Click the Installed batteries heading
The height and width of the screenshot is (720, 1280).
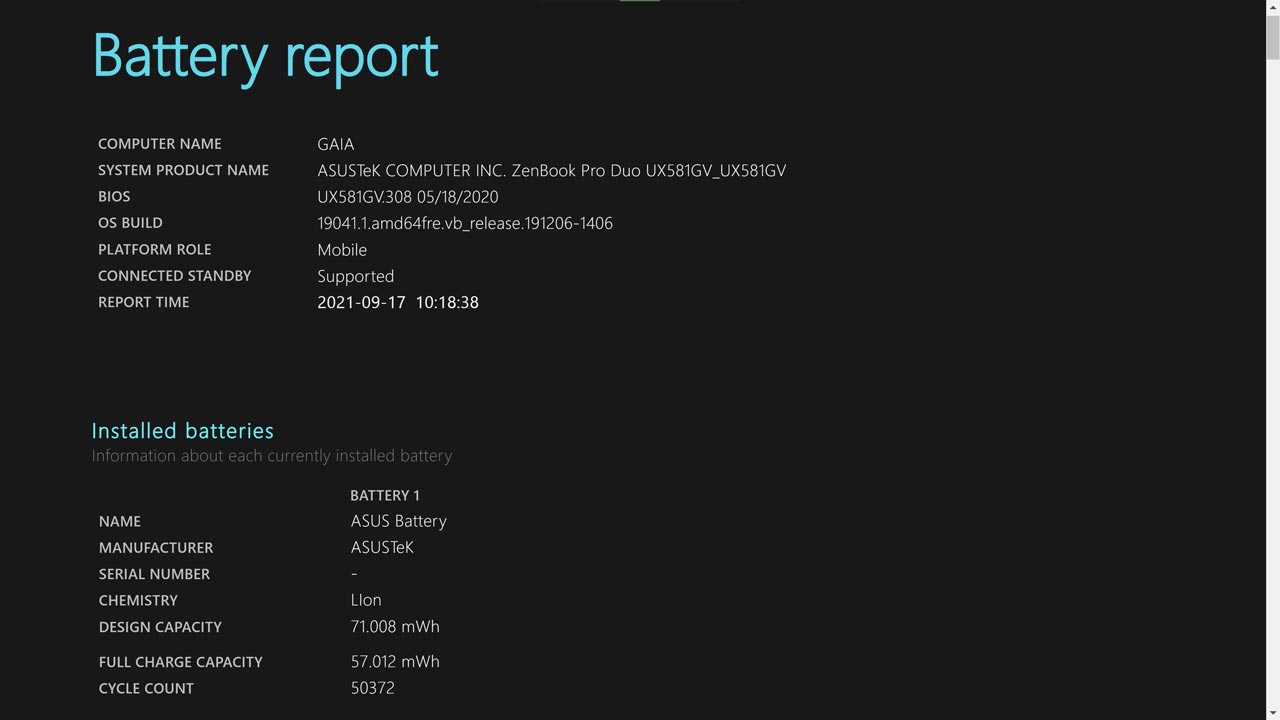pos(182,431)
